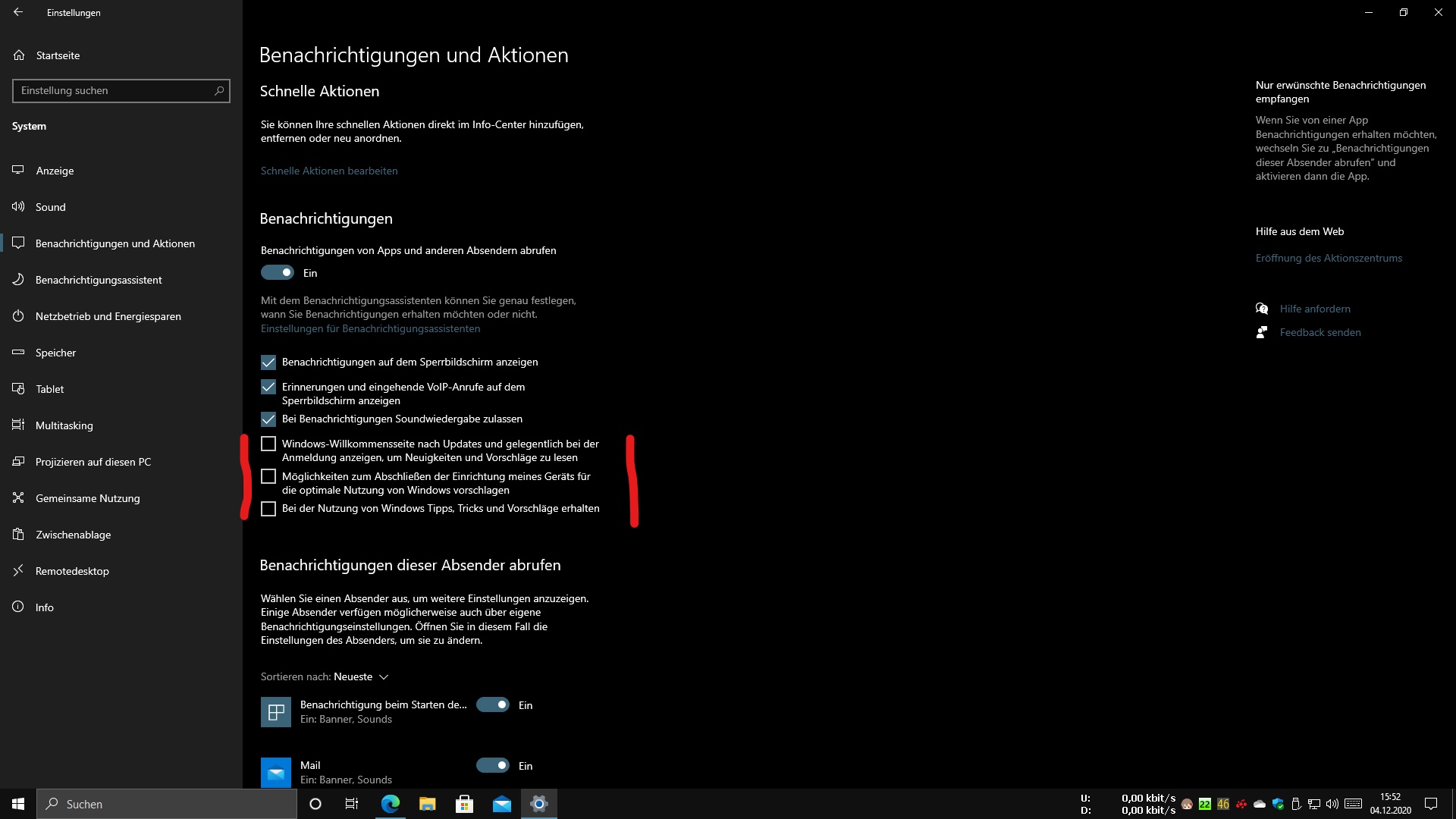The height and width of the screenshot is (819, 1456).
Task: Open Mail app icon in senders list
Action: pyautogui.click(x=275, y=772)
